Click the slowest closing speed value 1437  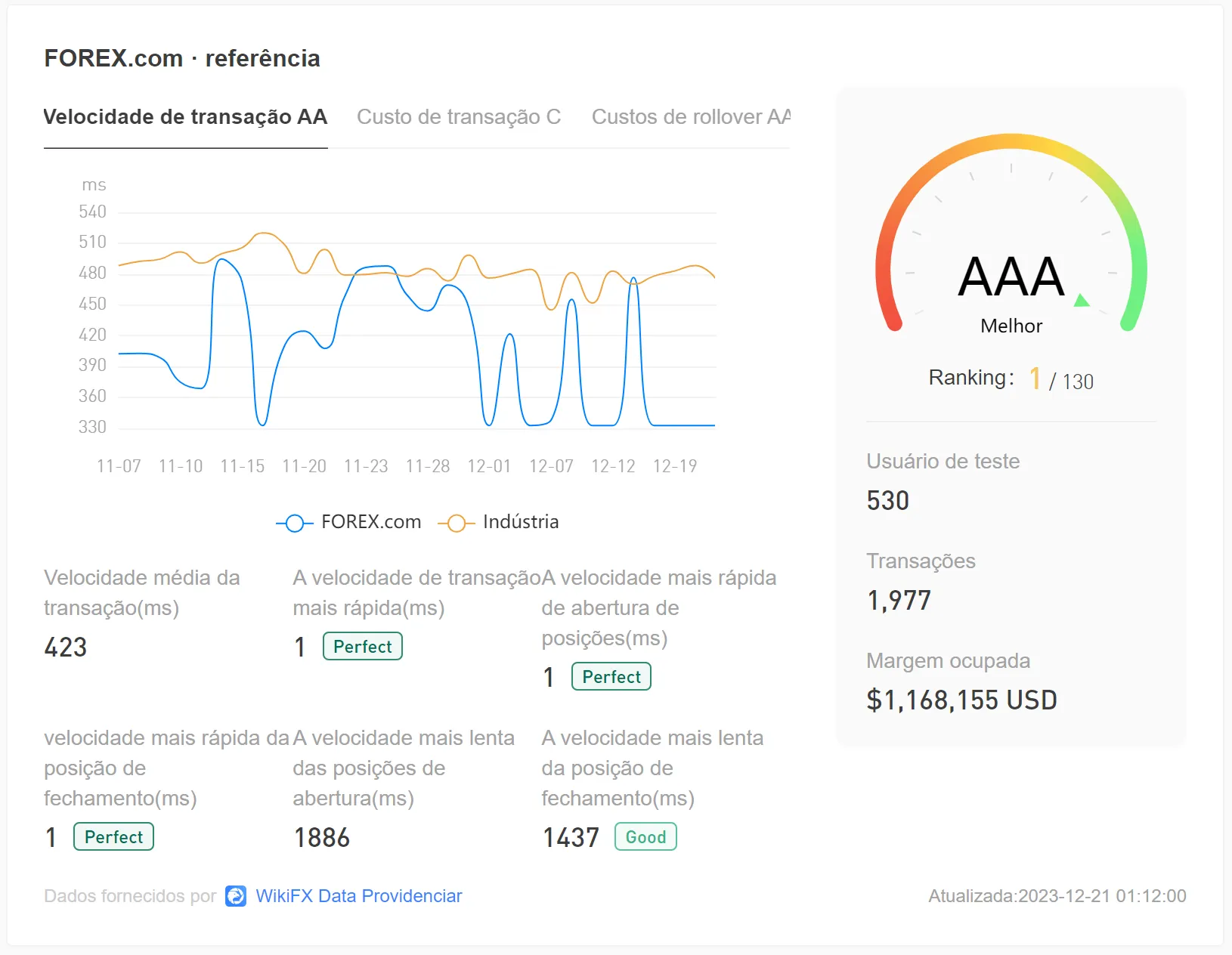571,838
